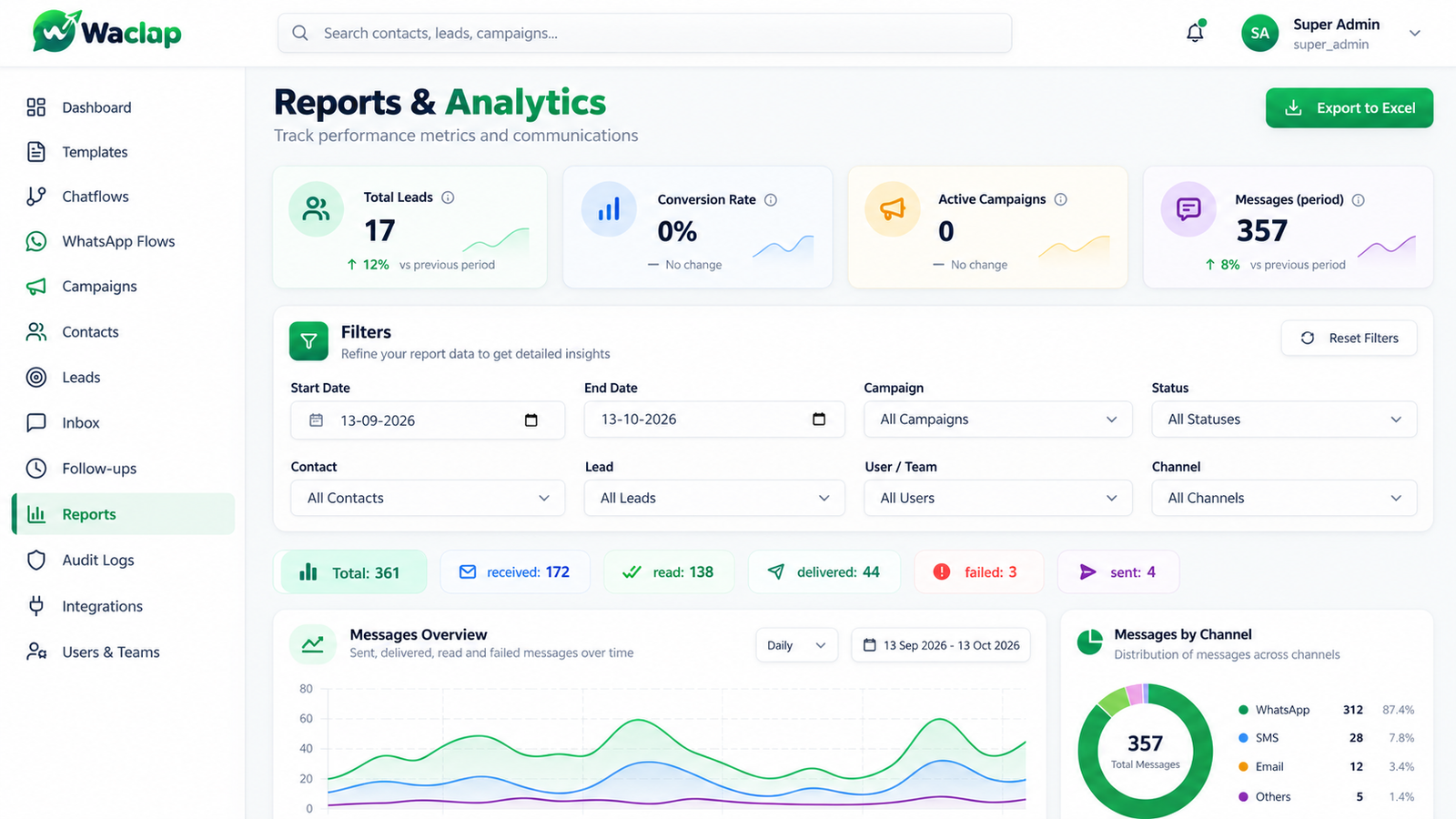This screenshot has width=1456, height=819.
Task: Click the Conversion Rate info icon
Action: [771, 199]
